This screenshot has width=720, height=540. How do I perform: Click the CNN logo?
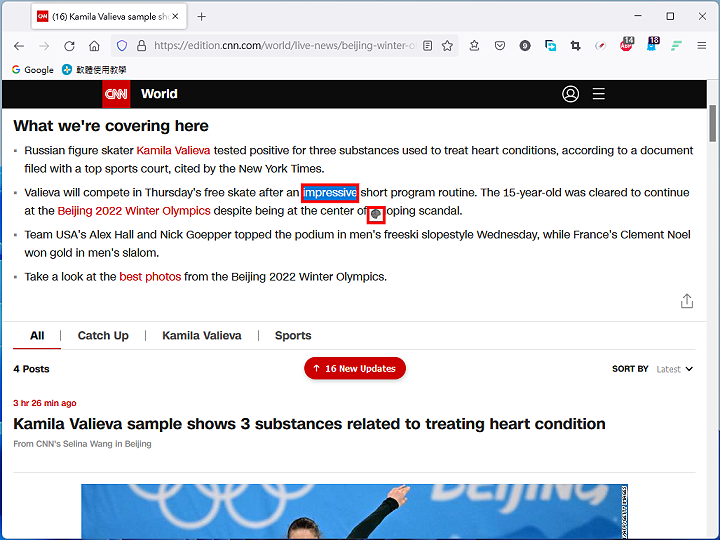click(116, 94)
